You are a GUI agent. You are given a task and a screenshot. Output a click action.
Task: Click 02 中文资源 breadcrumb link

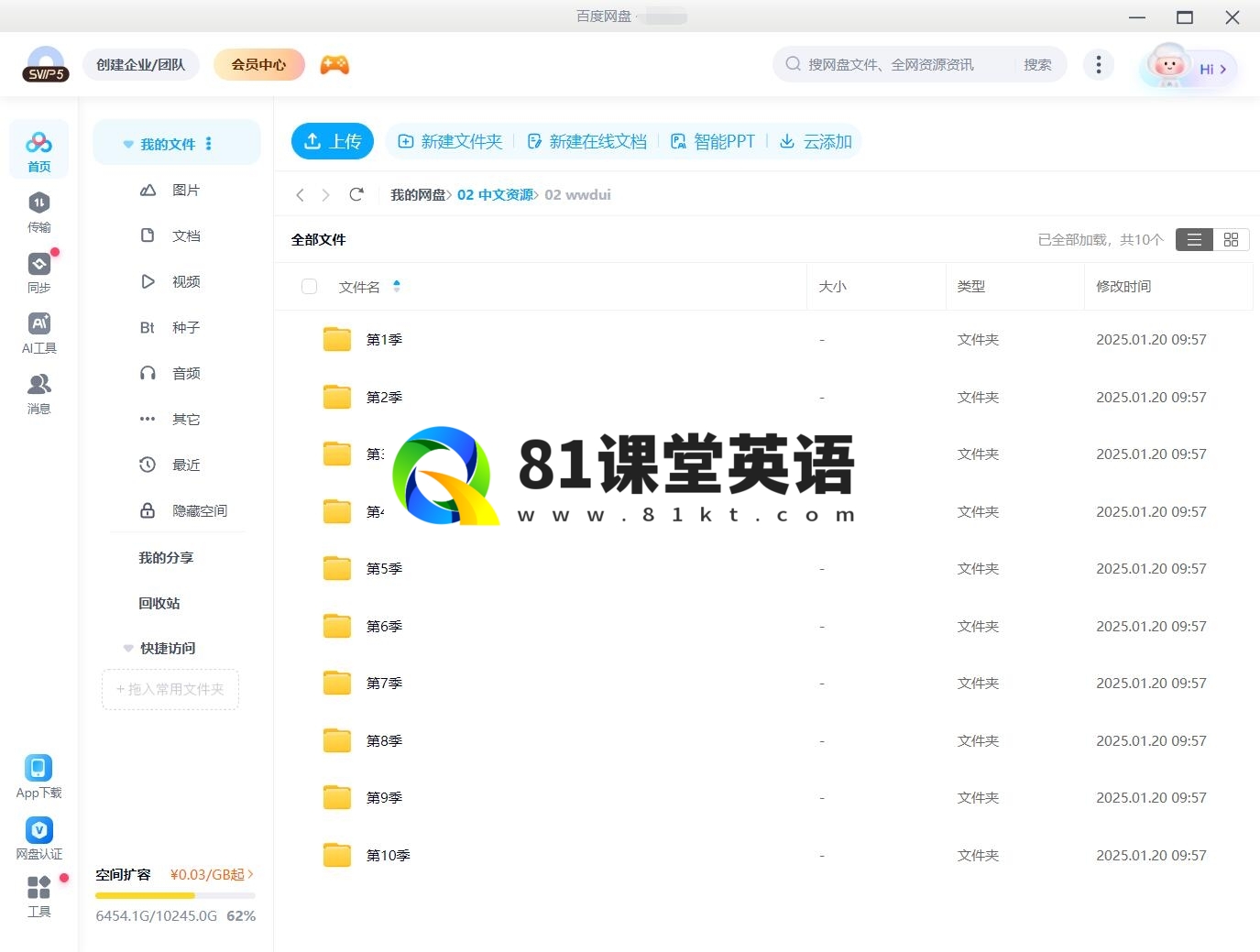coord(495,194)
